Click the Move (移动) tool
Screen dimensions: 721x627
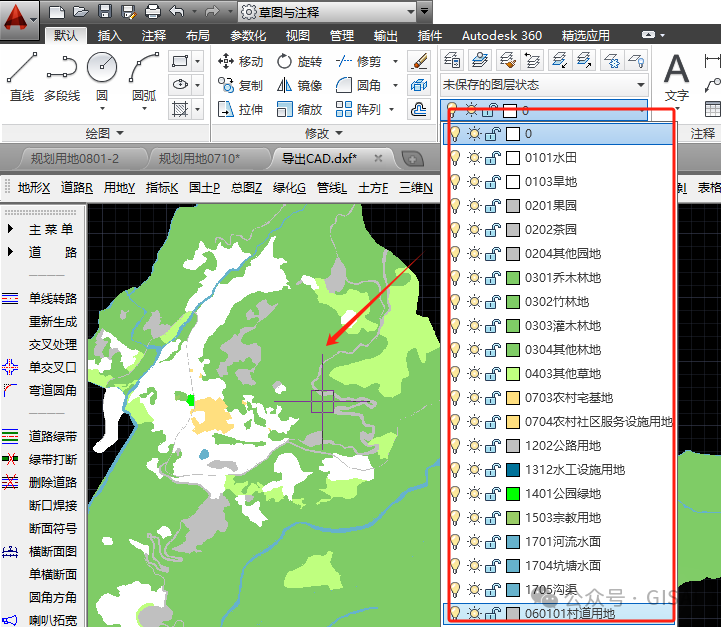240,61
